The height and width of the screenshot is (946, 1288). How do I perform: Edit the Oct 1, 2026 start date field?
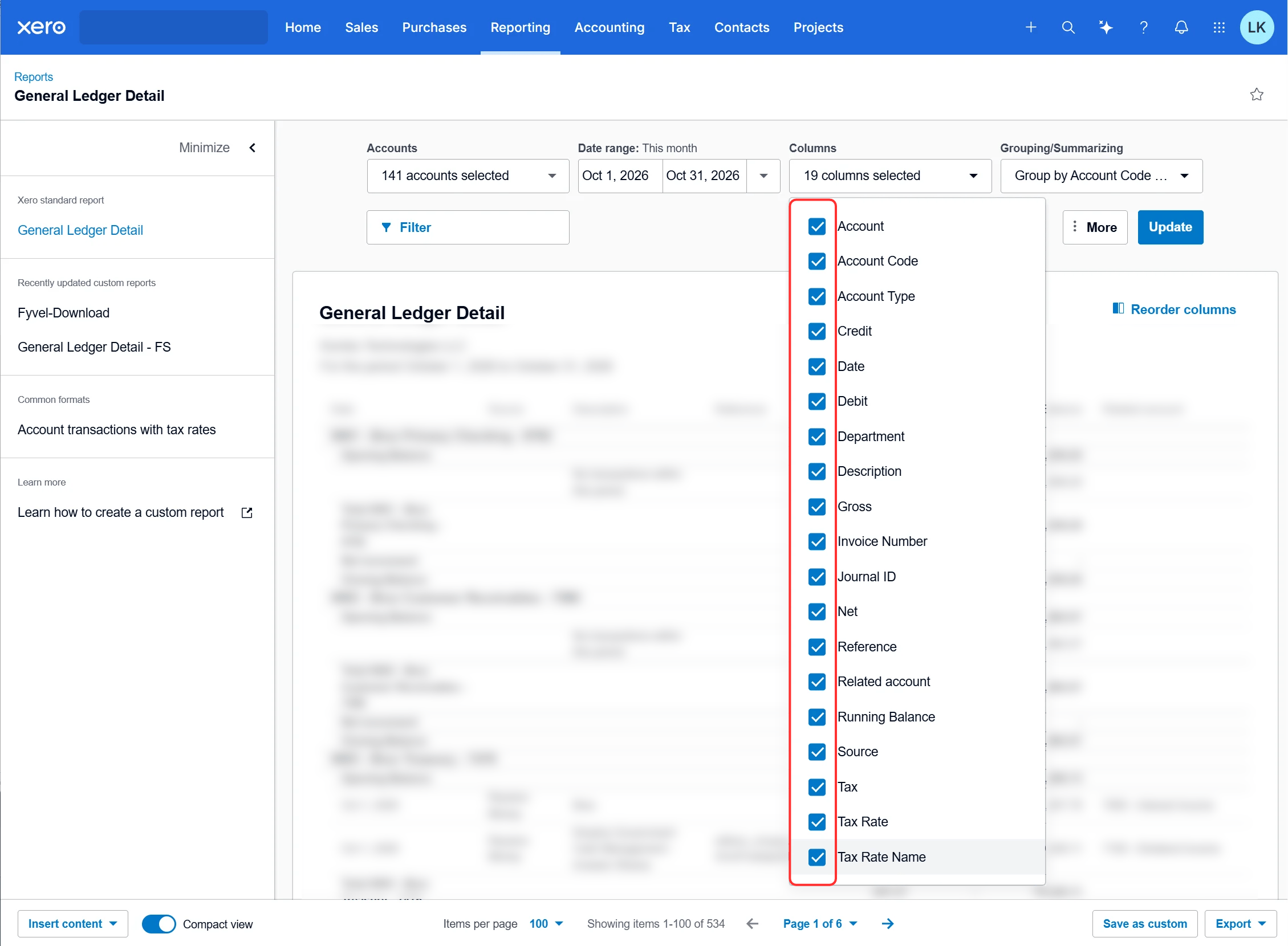click(619, 176)
